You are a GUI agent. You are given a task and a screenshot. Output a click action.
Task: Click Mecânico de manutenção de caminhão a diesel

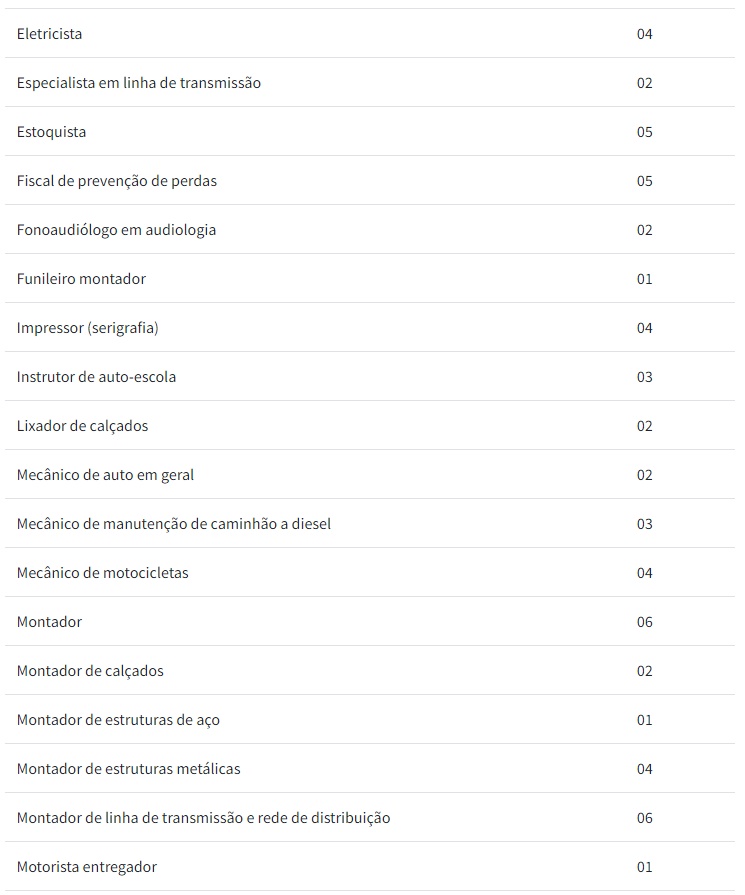point(174,524)
